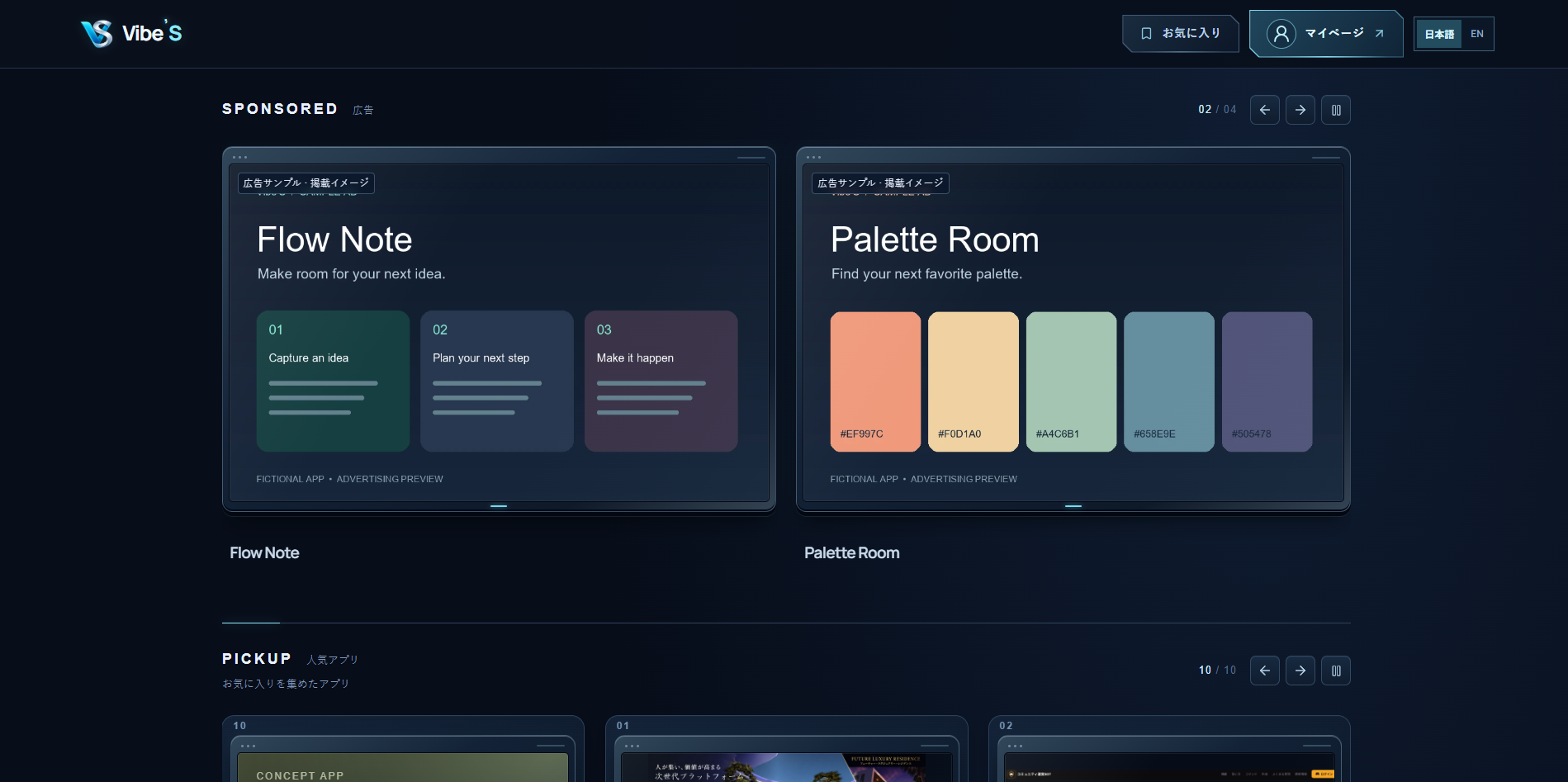
Task: Click the PICKUP section heading
Action: pyautogui.click(x=257, y=659)
